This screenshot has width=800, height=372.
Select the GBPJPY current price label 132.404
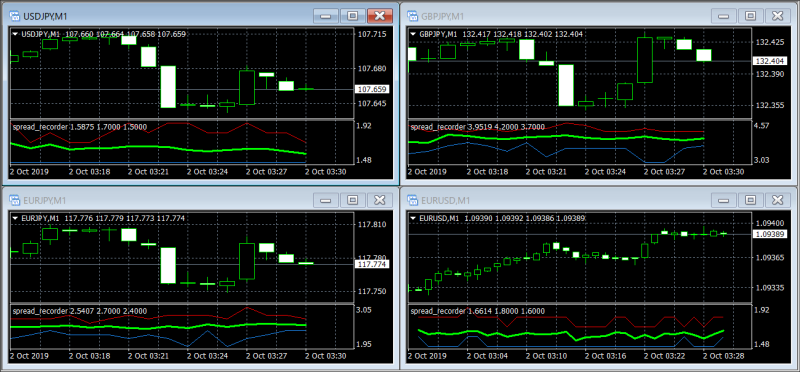(x=769, y=61)
